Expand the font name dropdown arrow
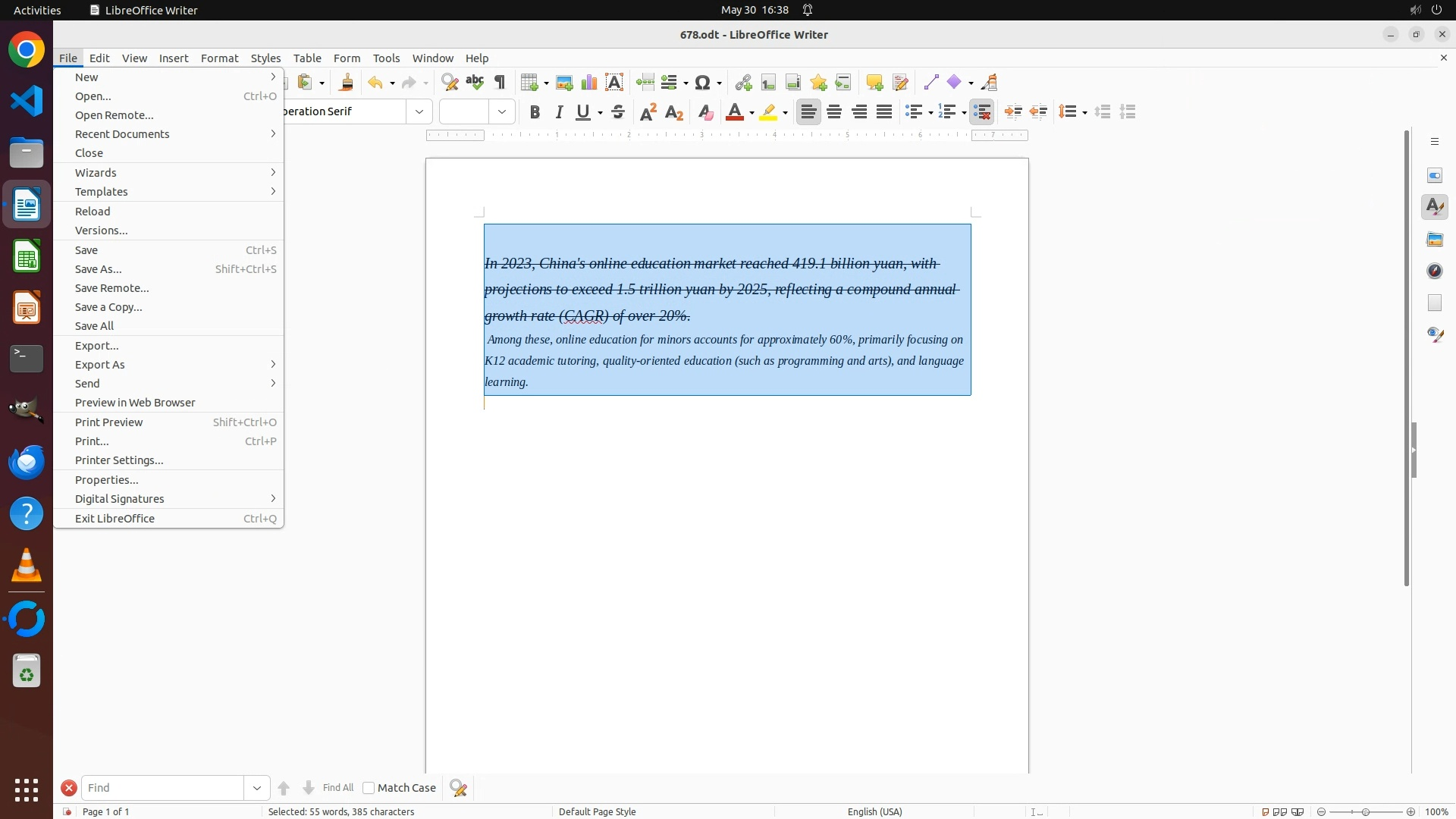 coord(419,112)
